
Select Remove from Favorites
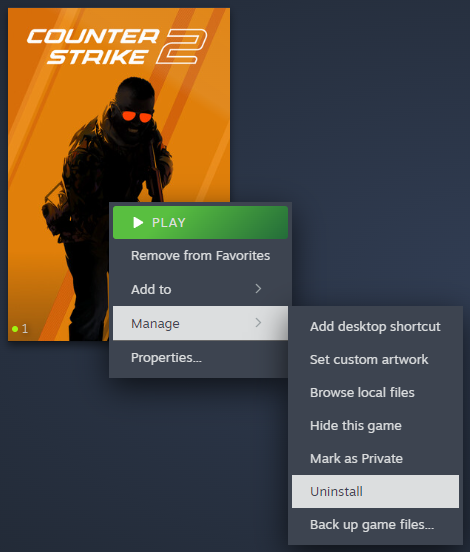tap(200, 256)
